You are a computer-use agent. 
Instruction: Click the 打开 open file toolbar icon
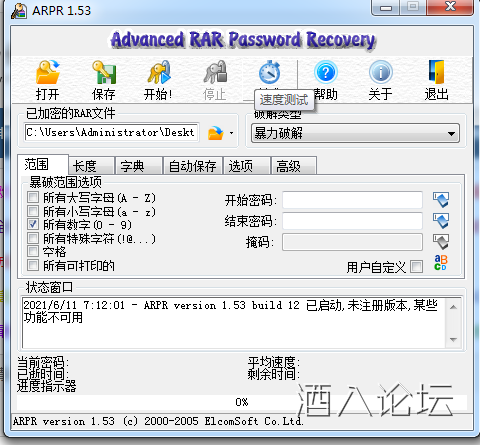pyautogui.click(x=48, y=72)
